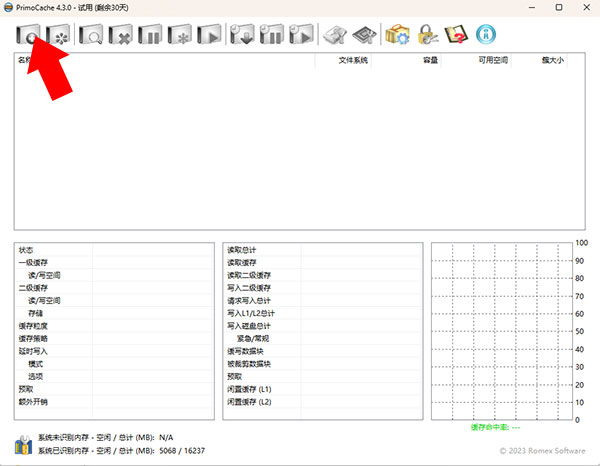The height and width of the screenshot is (466, 600).
Task: Click the pause icon right of the X icon
Action: [x=150, y=34]
